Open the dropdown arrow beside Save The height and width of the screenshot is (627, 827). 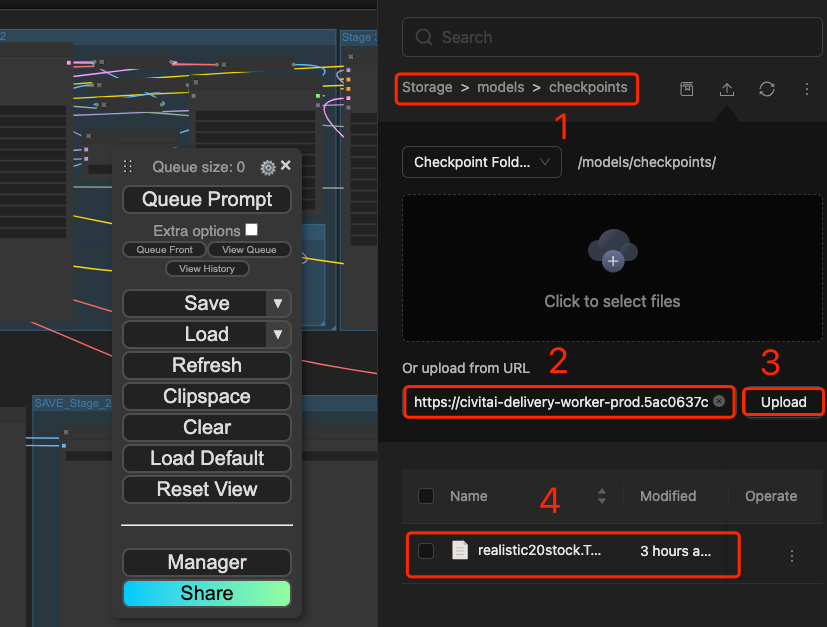pos(278,303)
